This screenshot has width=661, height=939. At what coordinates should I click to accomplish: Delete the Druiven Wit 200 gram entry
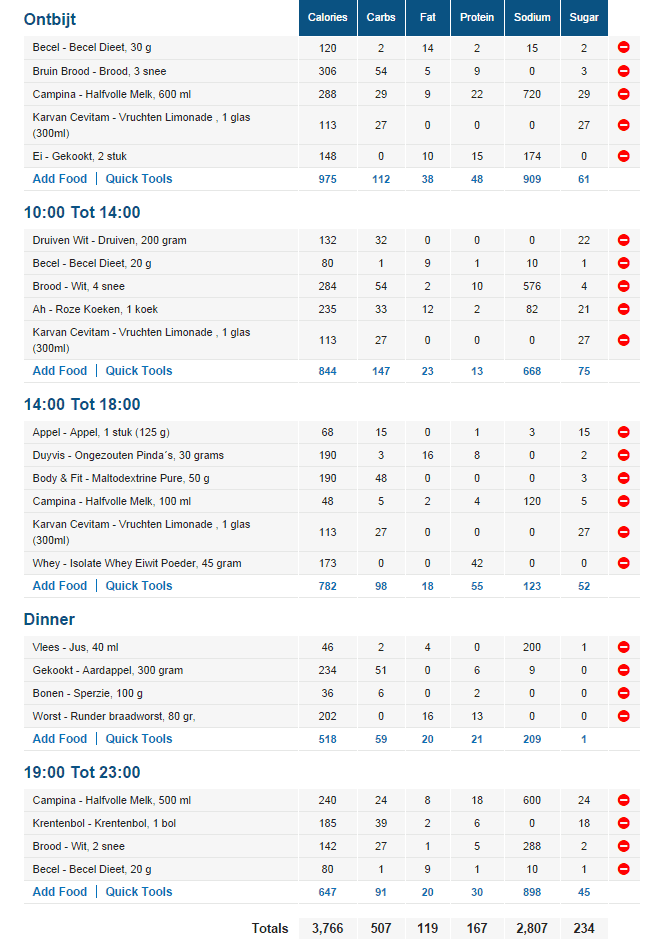click(623, 240)
